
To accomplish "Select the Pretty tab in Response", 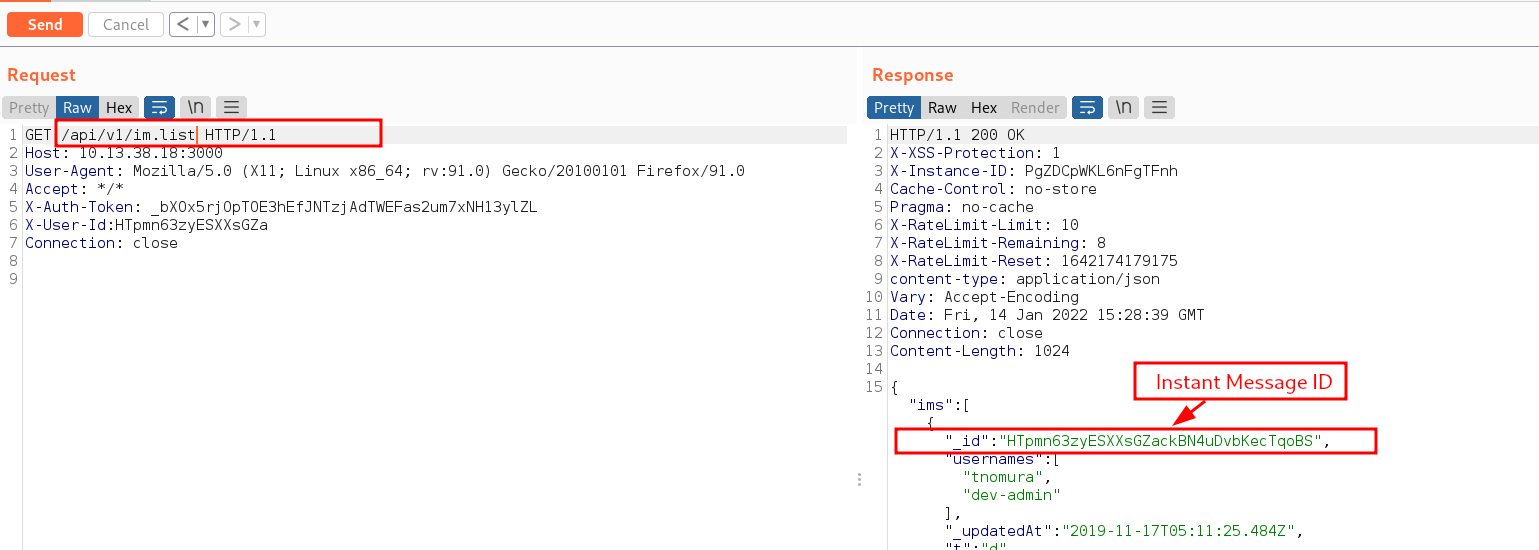I will 894,107.
